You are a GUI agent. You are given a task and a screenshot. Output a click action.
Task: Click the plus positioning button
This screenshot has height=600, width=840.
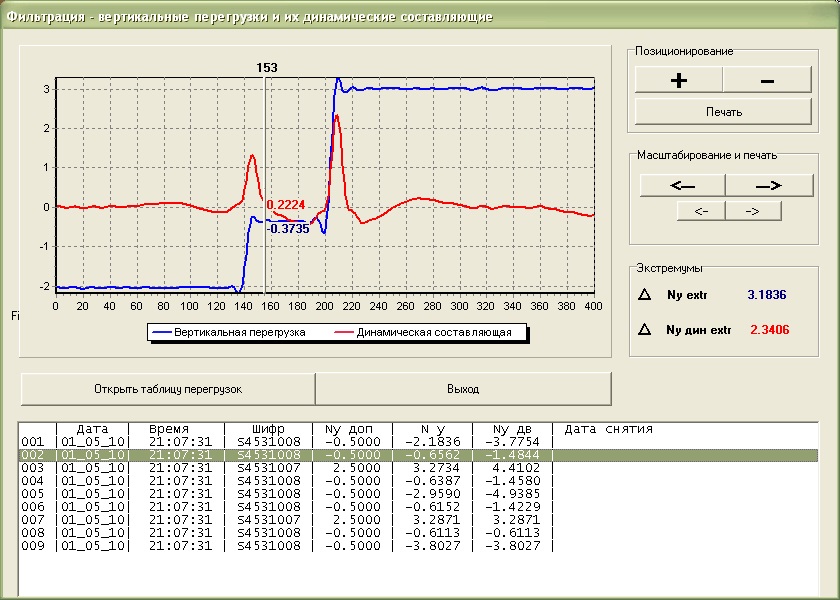[x=678, y=81]
